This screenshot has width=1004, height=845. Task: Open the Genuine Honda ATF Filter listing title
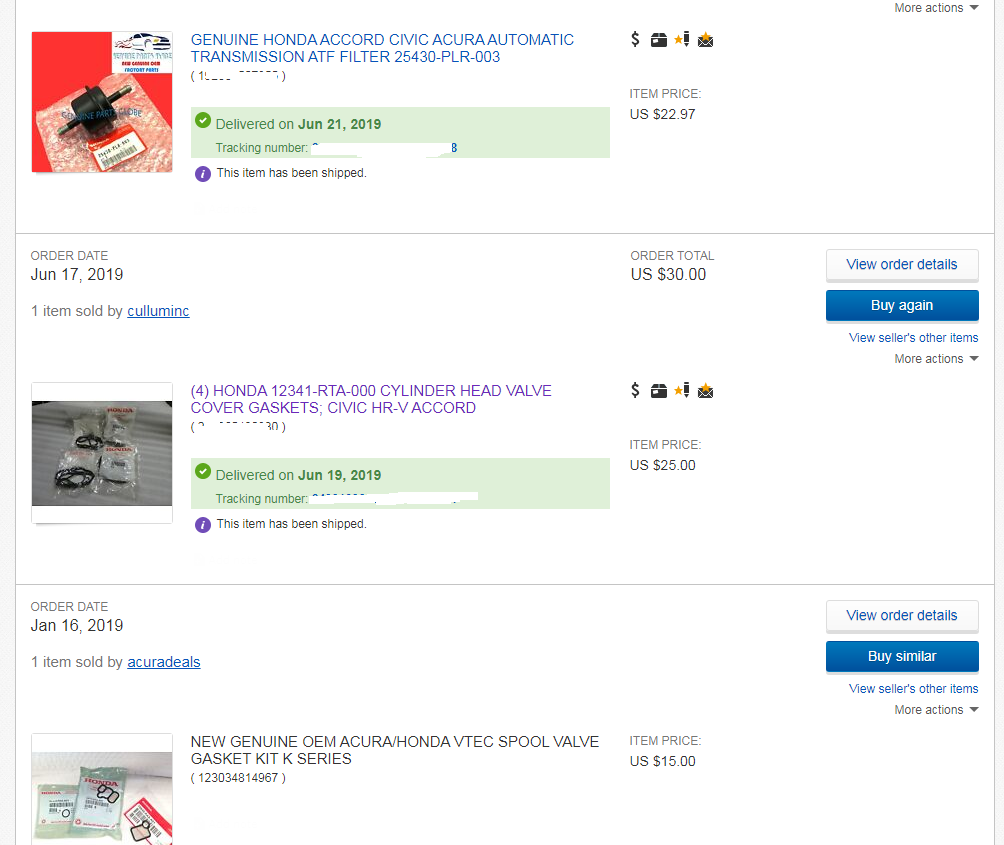coord(382,48)
